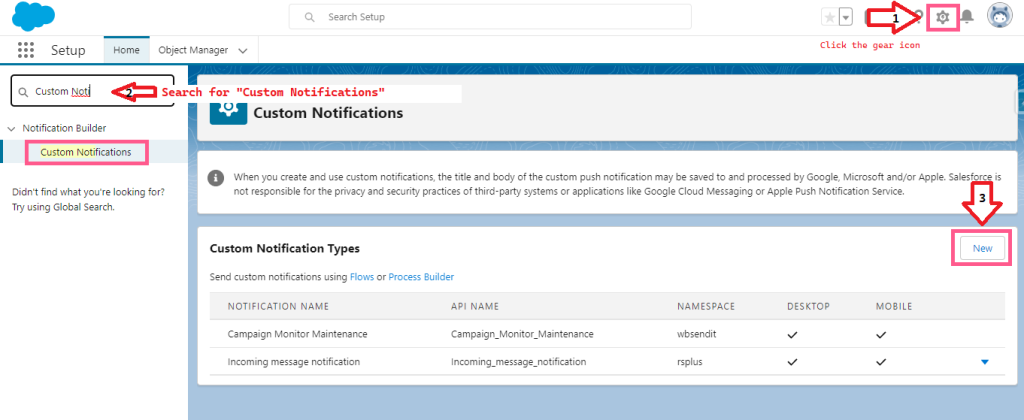The height and width of the screenshot is (420, 1024).
Task: Expand the Object Manager tab chevron
Action: tap(243, 50)
